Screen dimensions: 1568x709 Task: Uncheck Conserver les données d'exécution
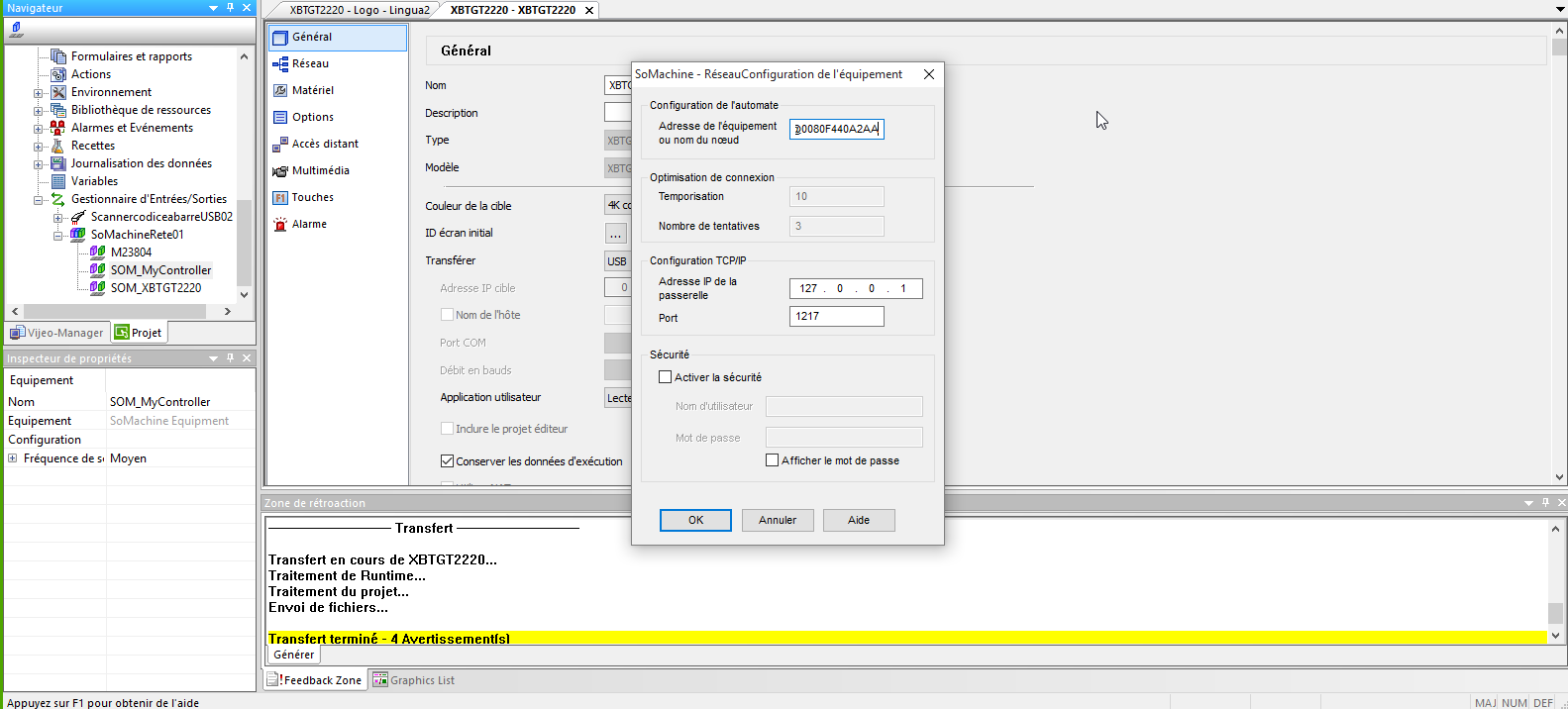click(447, 461)
